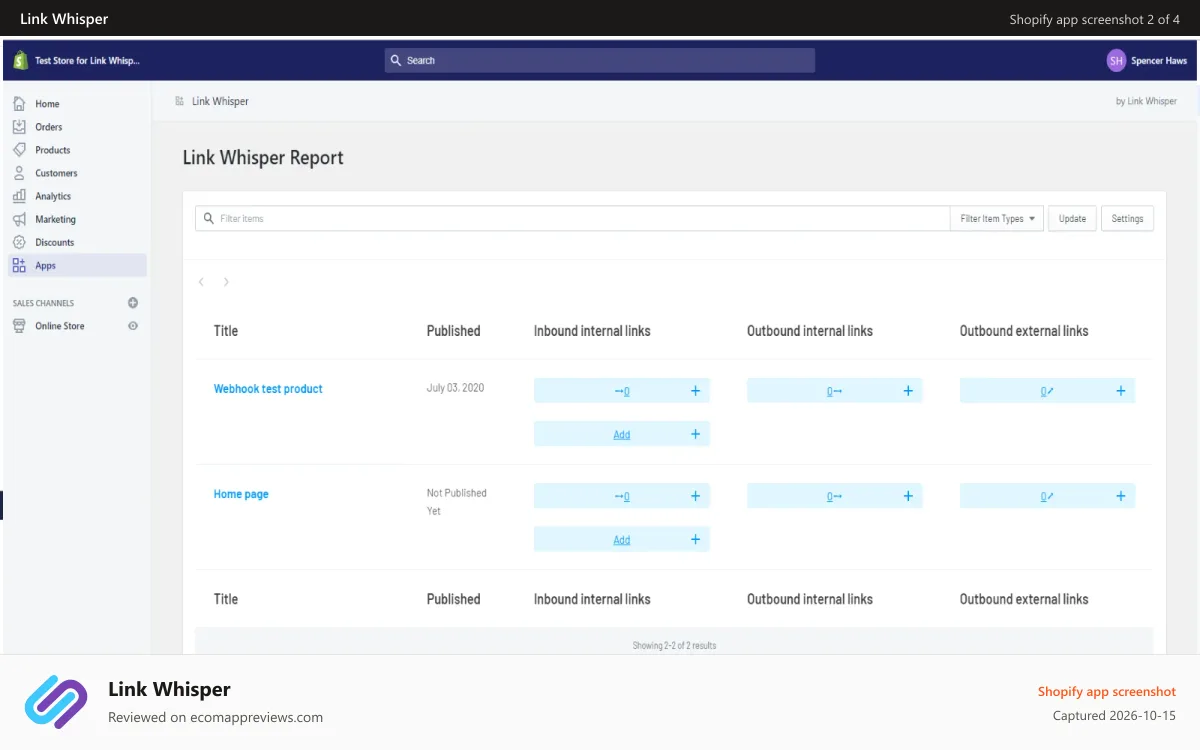The image size is (1200, 750).
Task: Click the Customers person icon
Action: pyautogui.click(x=19, y=172)
